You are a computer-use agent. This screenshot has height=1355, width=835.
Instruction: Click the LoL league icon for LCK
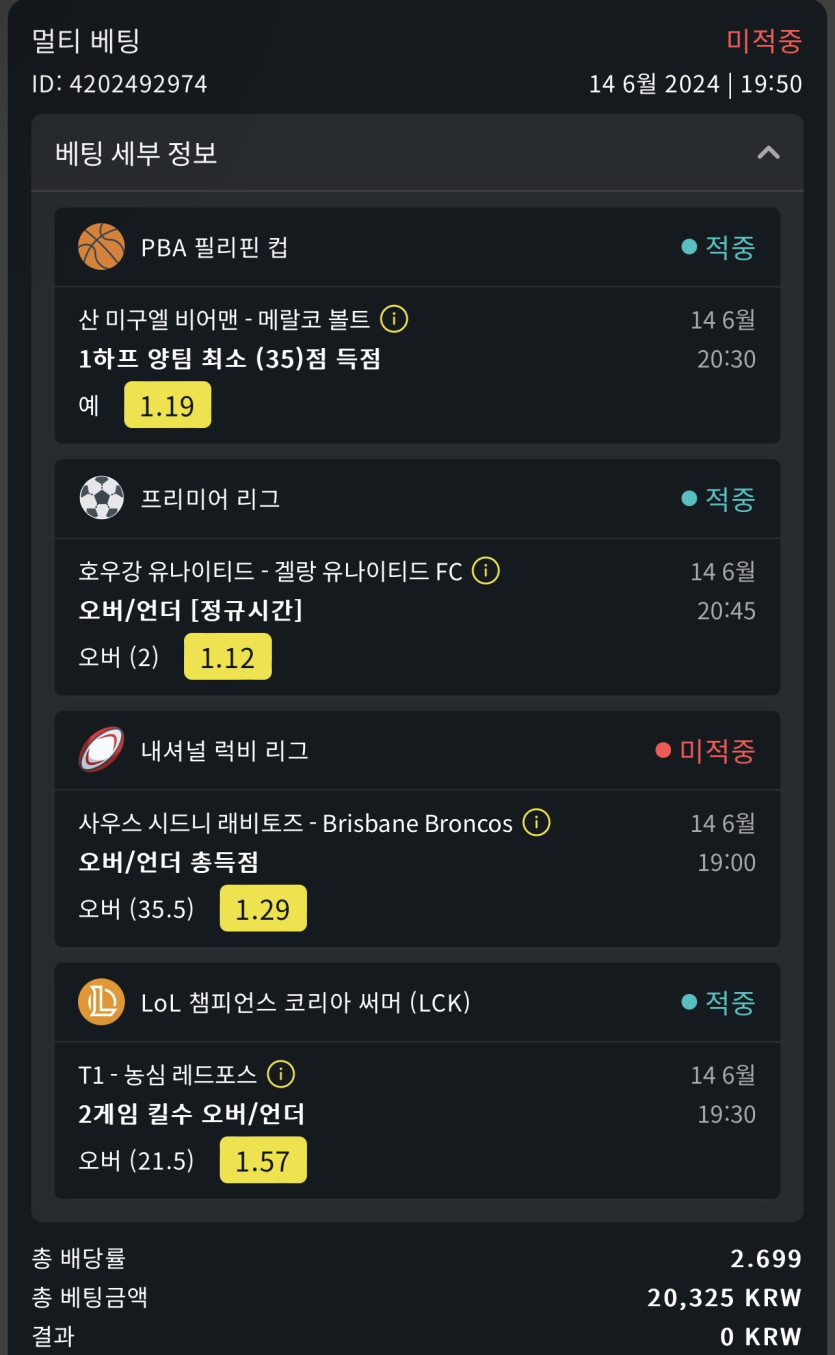(101, 1002)
